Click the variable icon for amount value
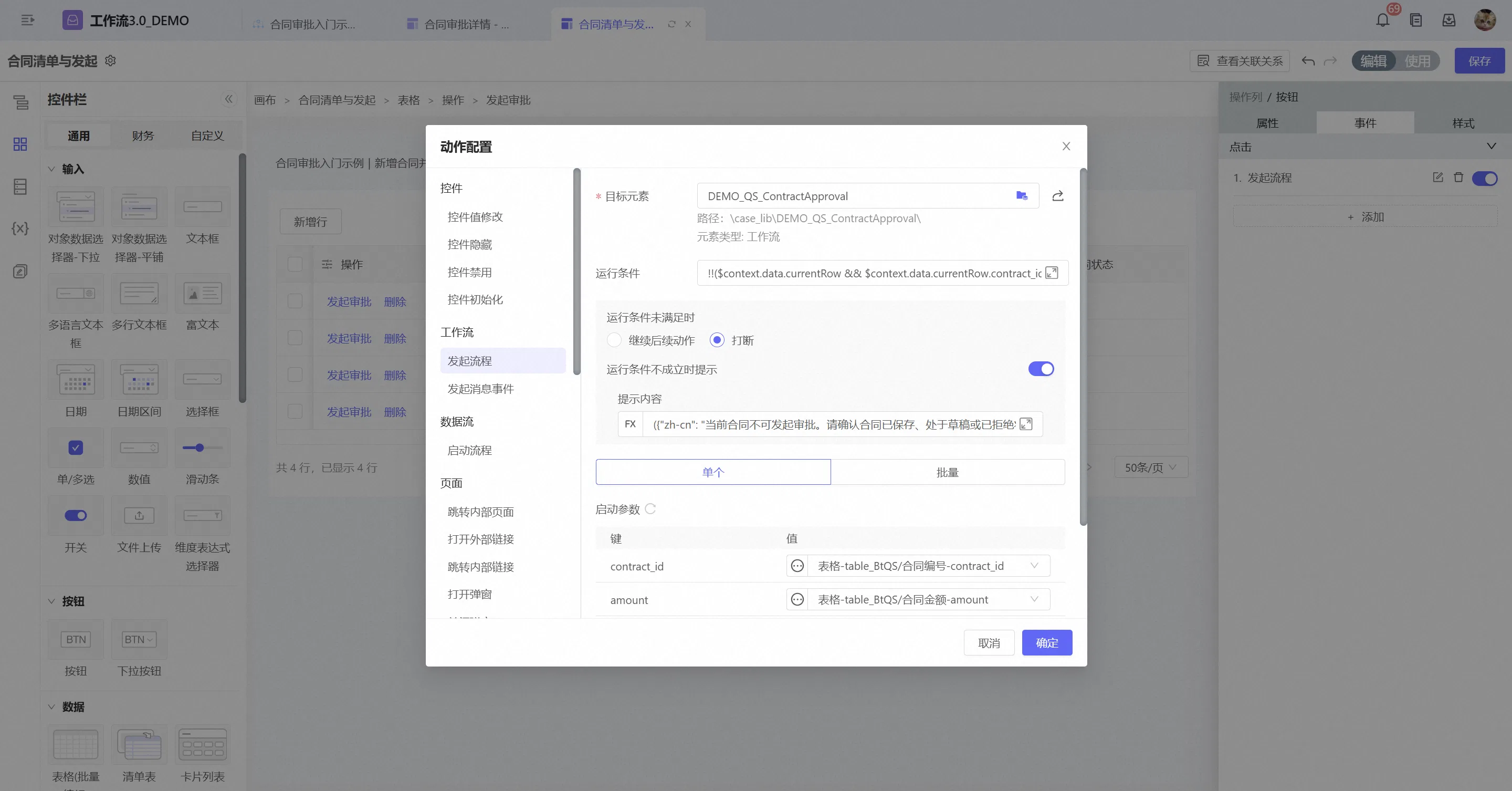This screenshot has width=1512, height=791. click(797, 600)
